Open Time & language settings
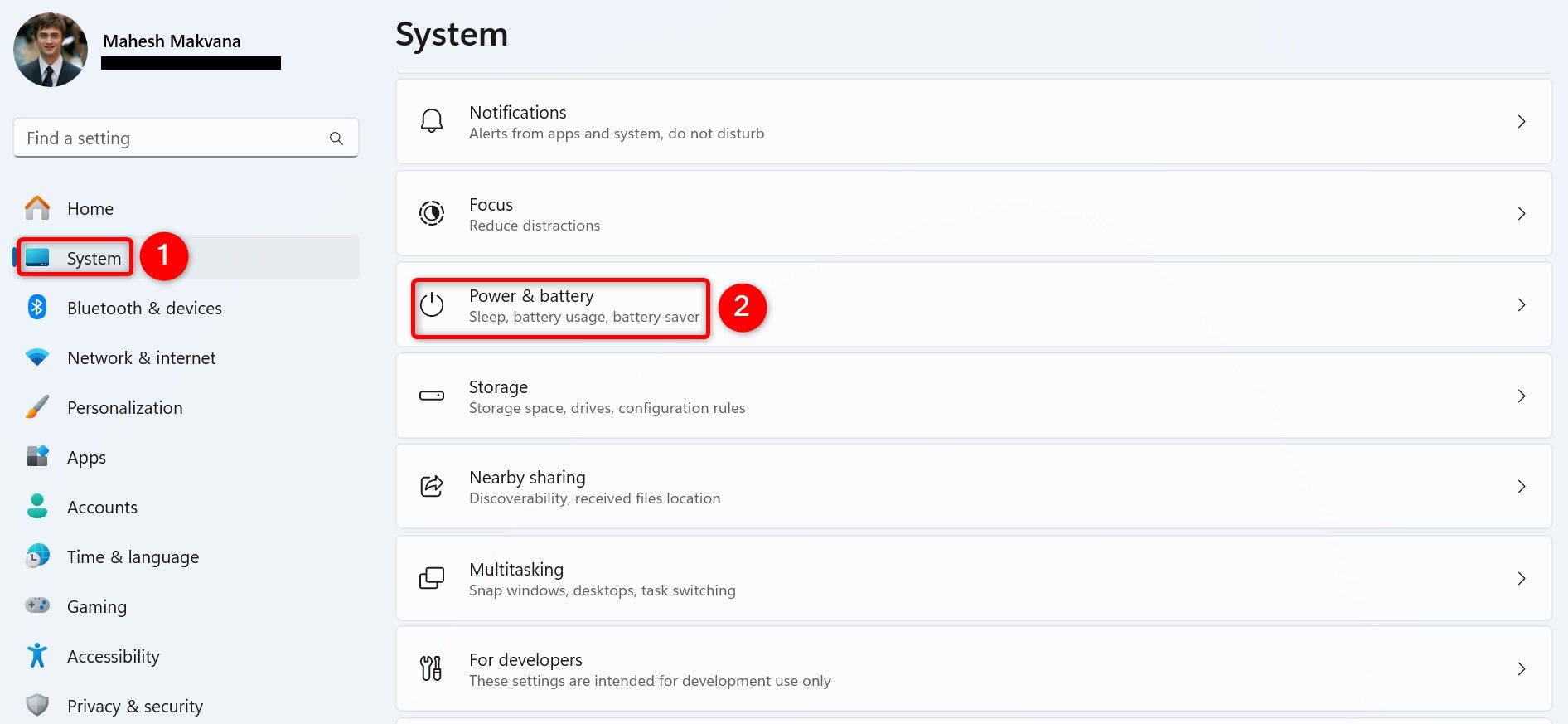Image resolution: width=1568 pixels, height=724 pixels. point(186,556)
